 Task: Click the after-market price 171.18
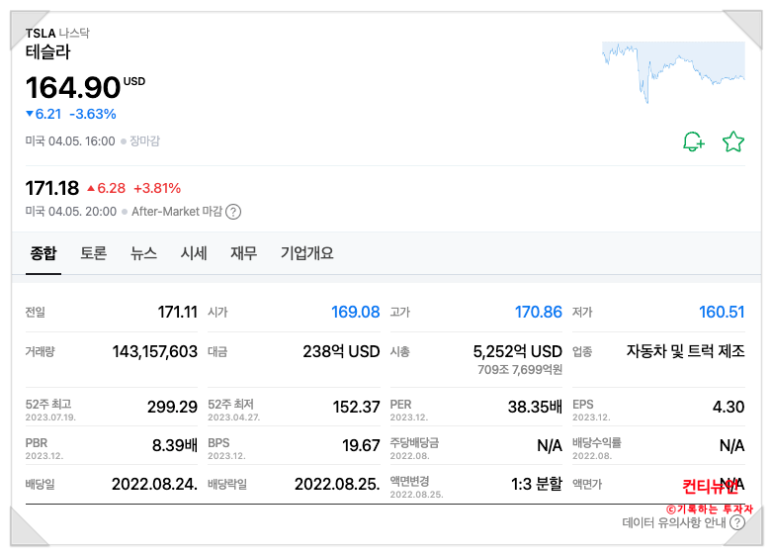pos(52,188)
